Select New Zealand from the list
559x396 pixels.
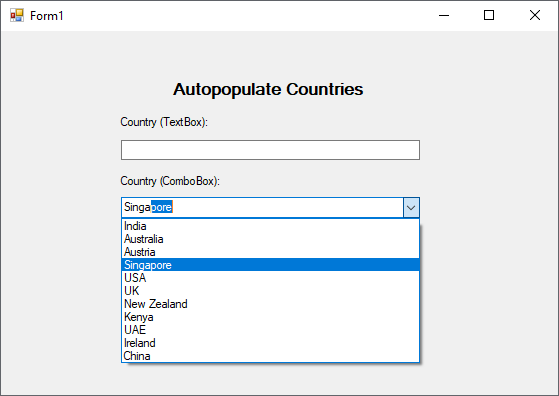click(270, 304)
